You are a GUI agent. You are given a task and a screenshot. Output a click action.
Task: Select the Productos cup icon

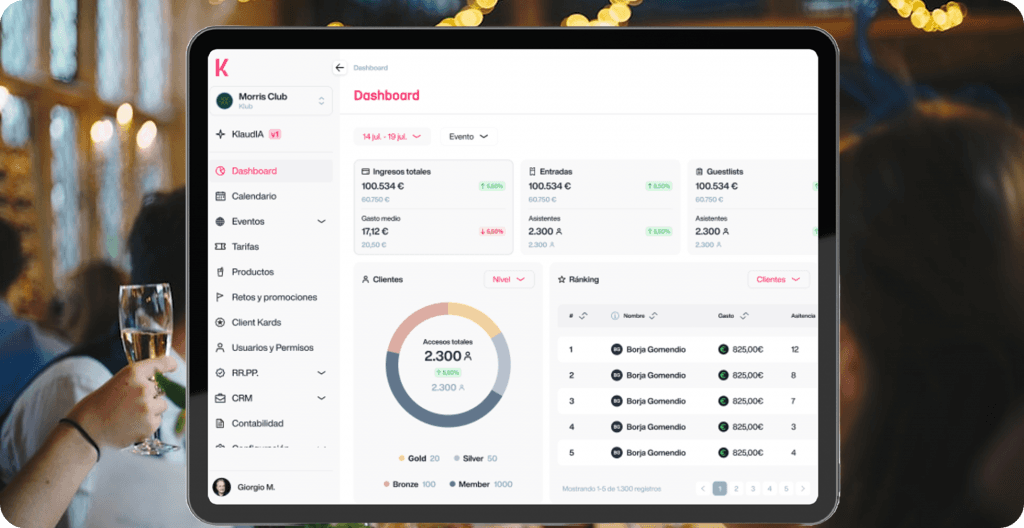click(220, 272)
